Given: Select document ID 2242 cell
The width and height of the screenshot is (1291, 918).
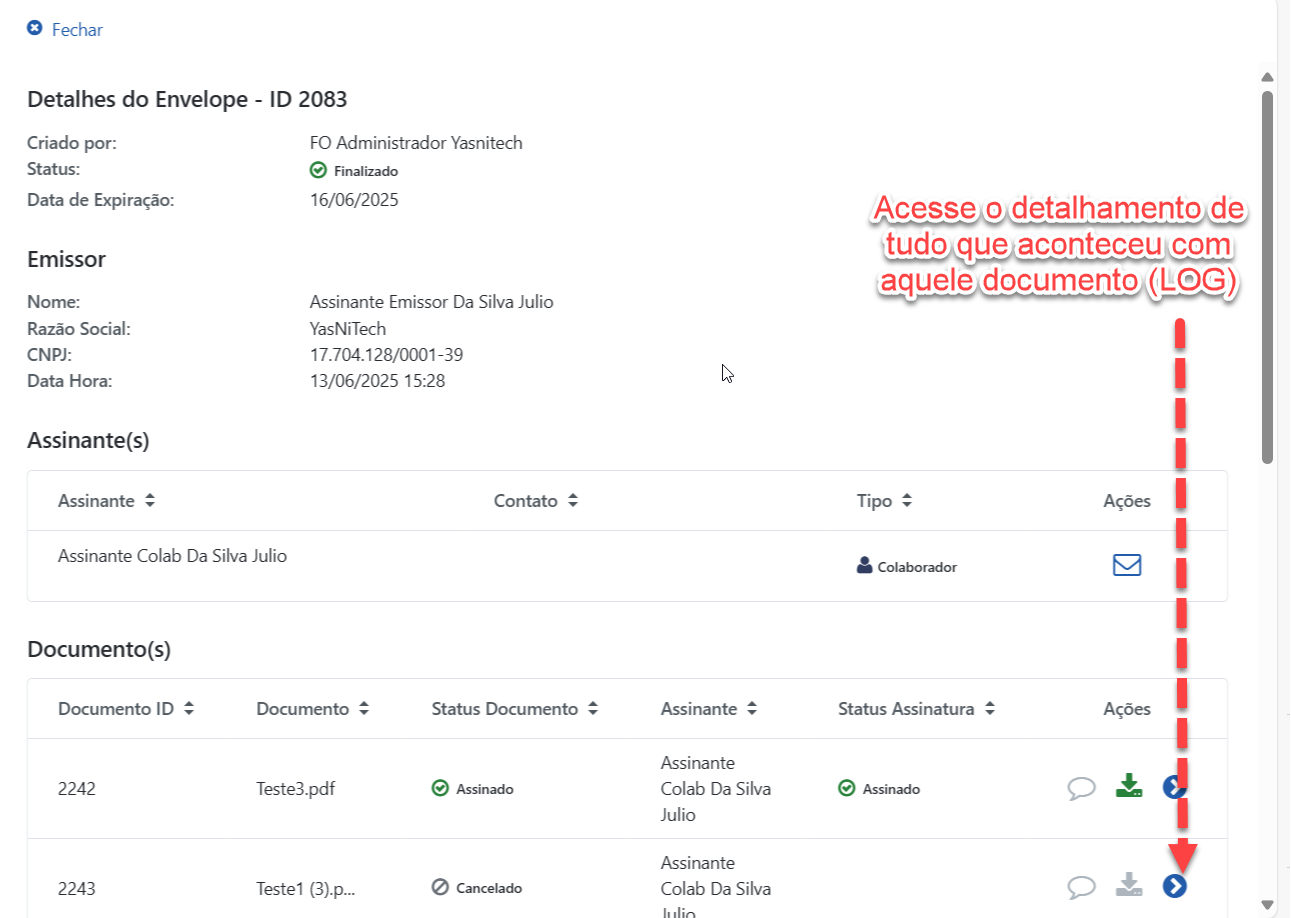Looking at the screenshot, I should pyautogui.click(x=77, y=789).
